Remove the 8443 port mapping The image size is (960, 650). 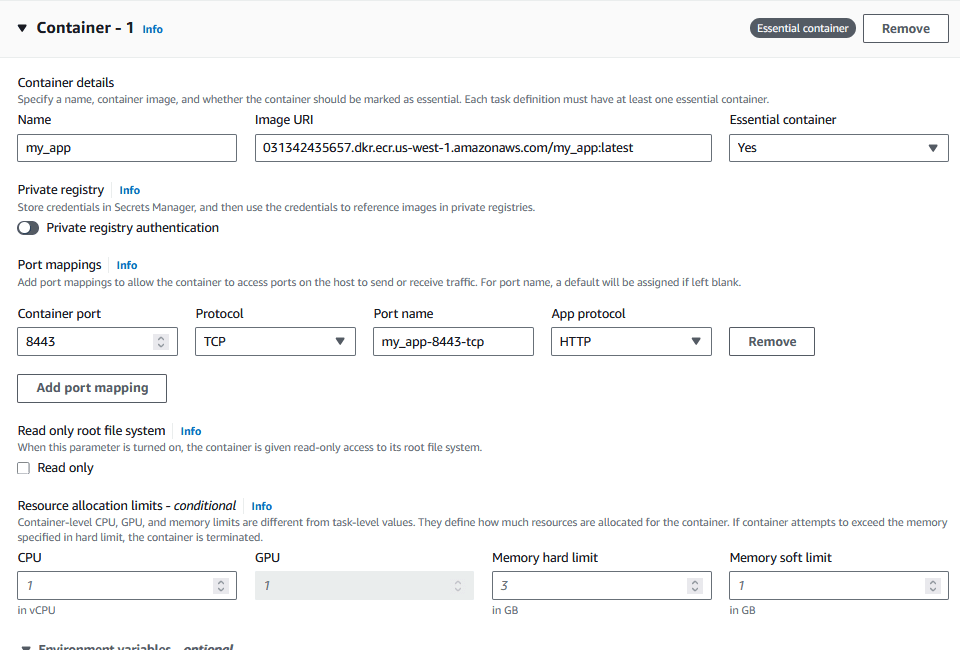(771, 342)
